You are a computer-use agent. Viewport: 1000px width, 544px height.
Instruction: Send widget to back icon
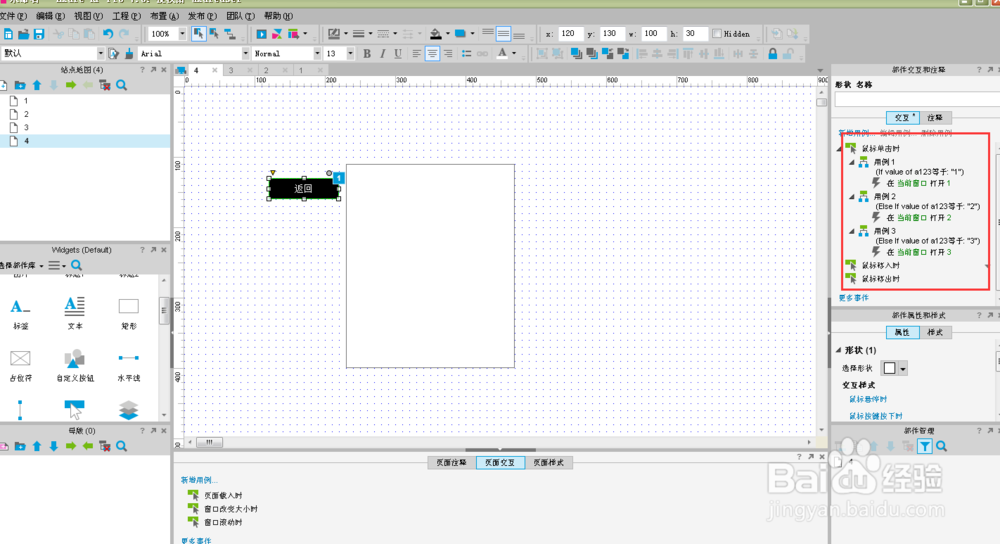tap(592, 54)
